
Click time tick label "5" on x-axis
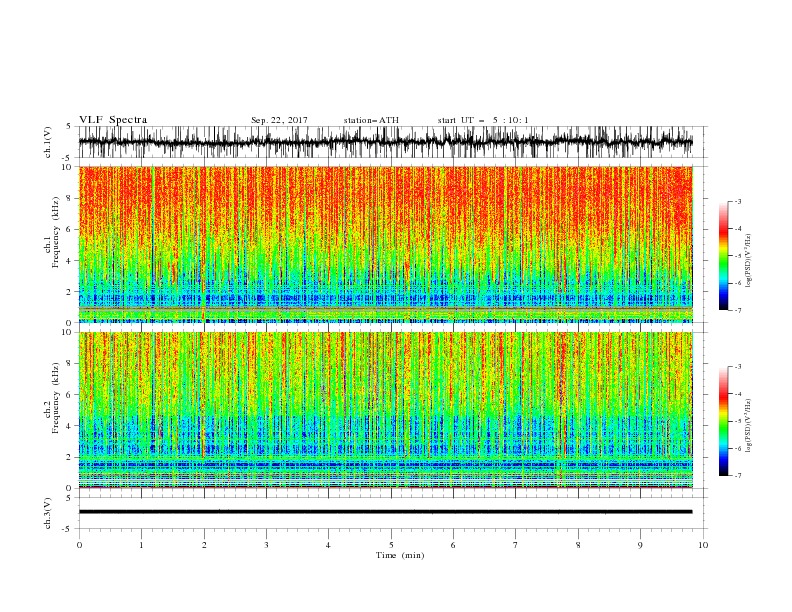391,545
